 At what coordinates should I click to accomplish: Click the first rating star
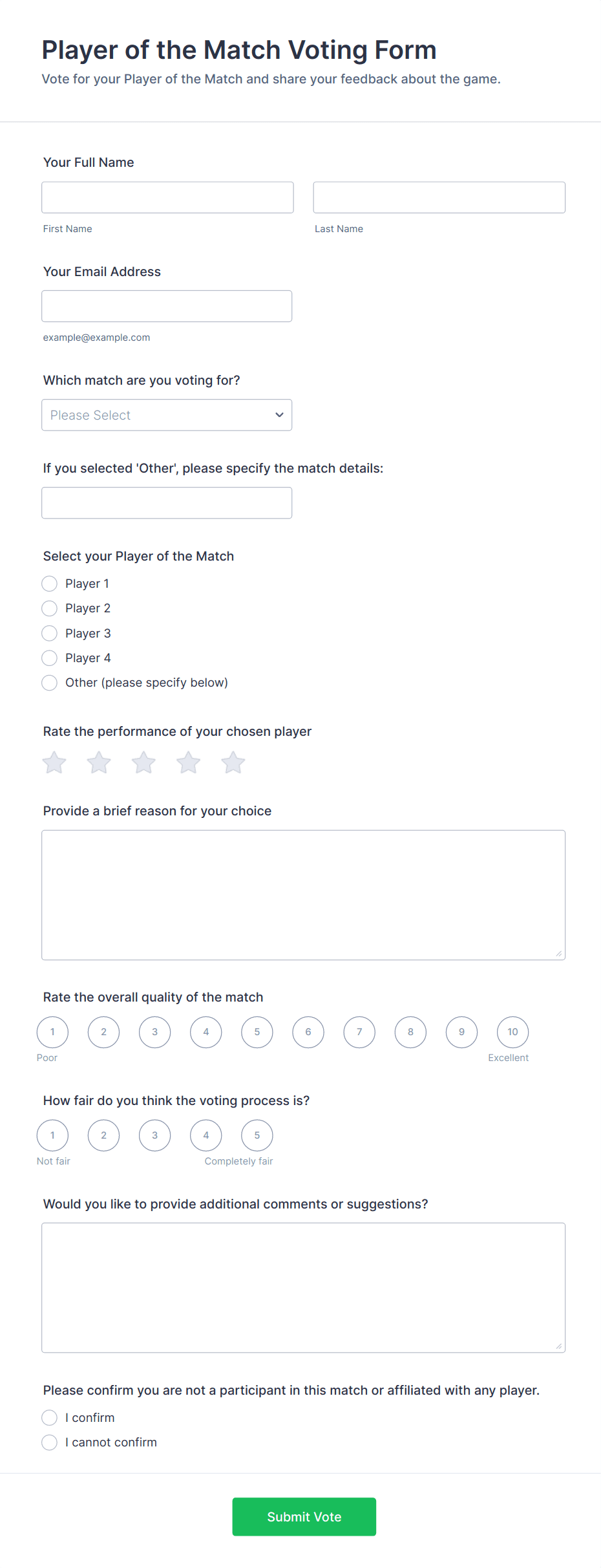(54, 763)
